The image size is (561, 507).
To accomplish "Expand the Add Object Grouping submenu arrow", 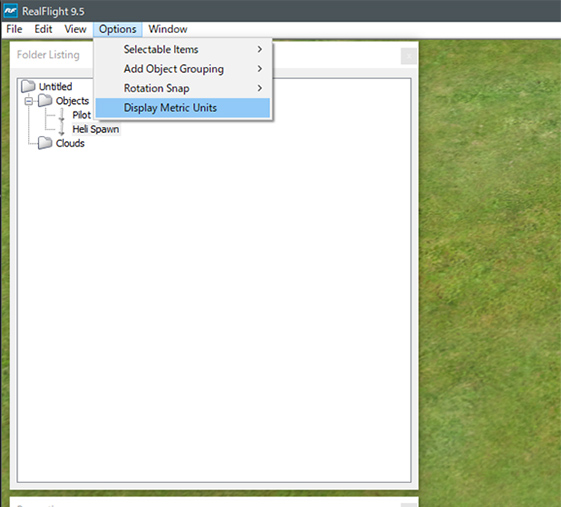I will click(260, 68).
